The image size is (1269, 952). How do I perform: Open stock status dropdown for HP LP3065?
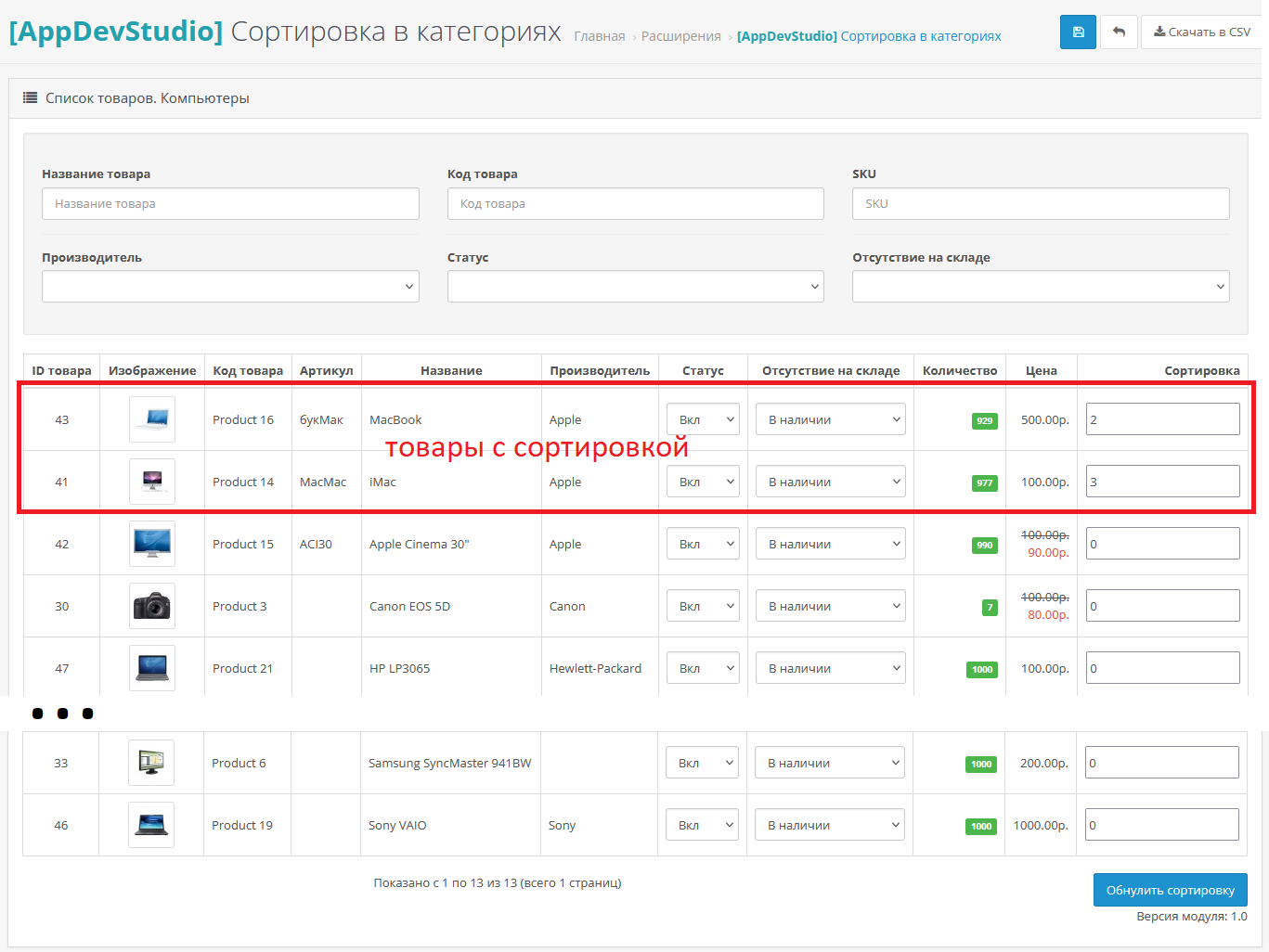830,668
